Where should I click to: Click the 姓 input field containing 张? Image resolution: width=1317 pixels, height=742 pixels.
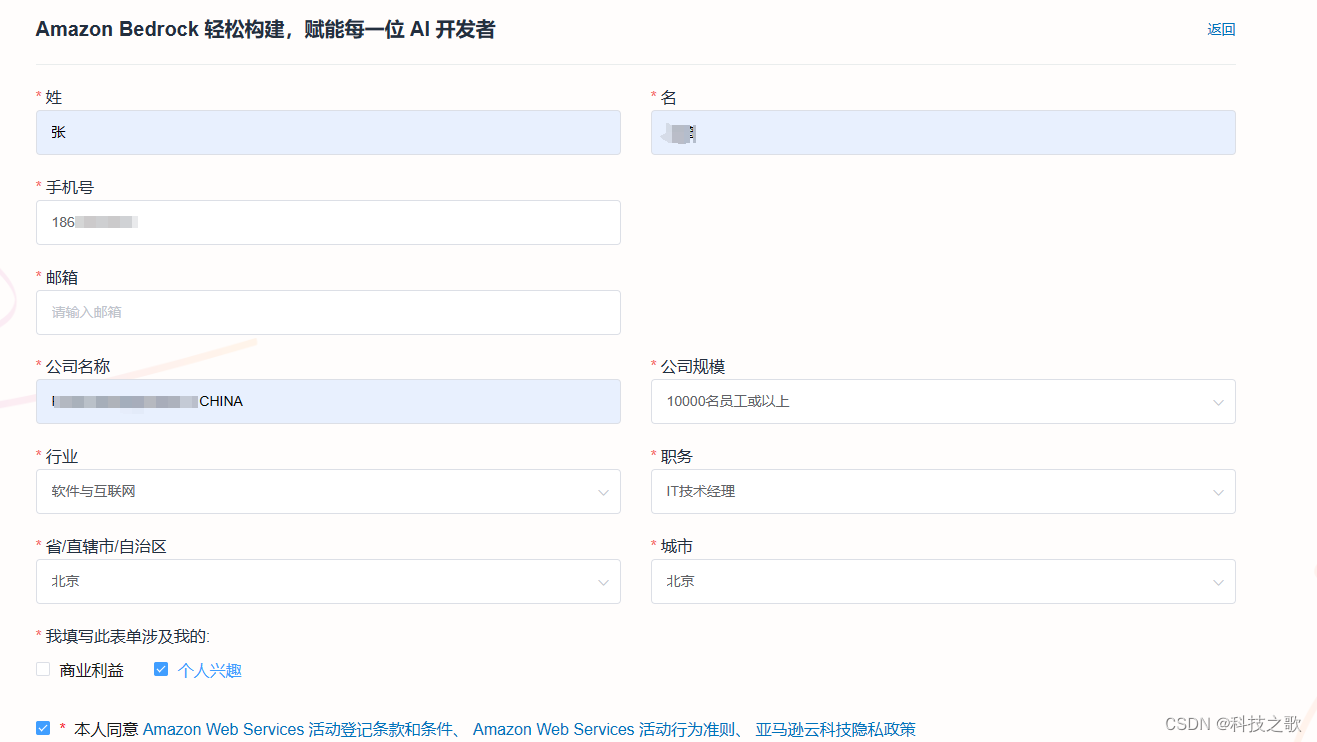328,132
